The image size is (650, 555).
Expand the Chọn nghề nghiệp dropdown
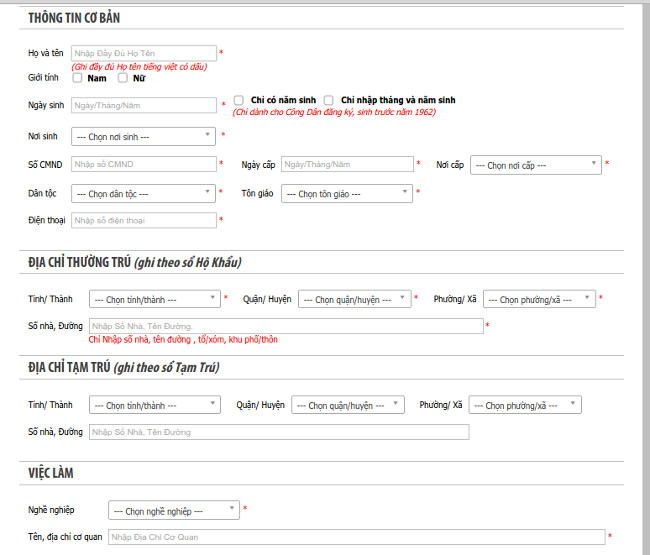[174, 511]
